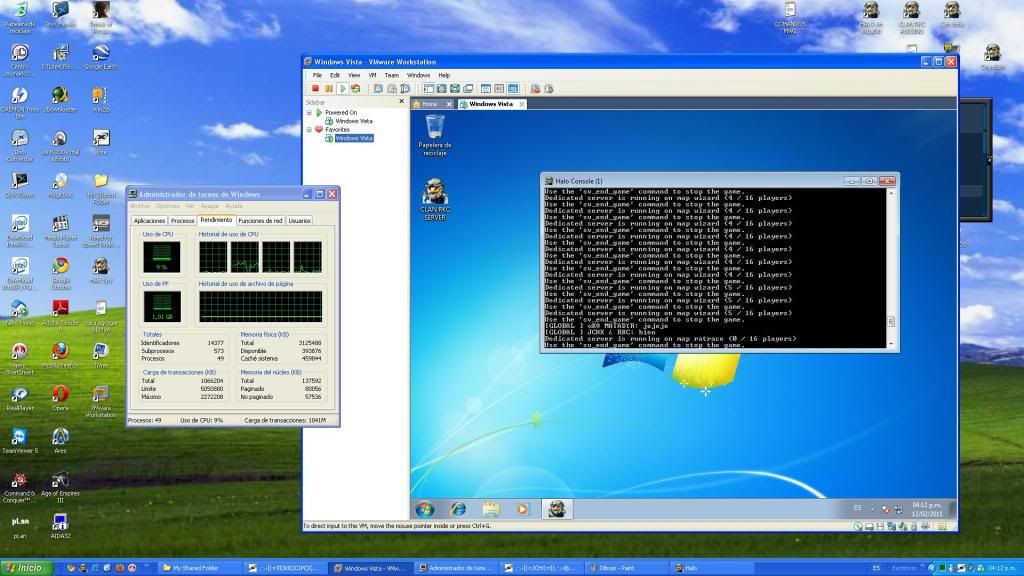Take a snapshot using the VMware snapshot icon
This screenshot has height=576, width=1024.
coord(378,89)
